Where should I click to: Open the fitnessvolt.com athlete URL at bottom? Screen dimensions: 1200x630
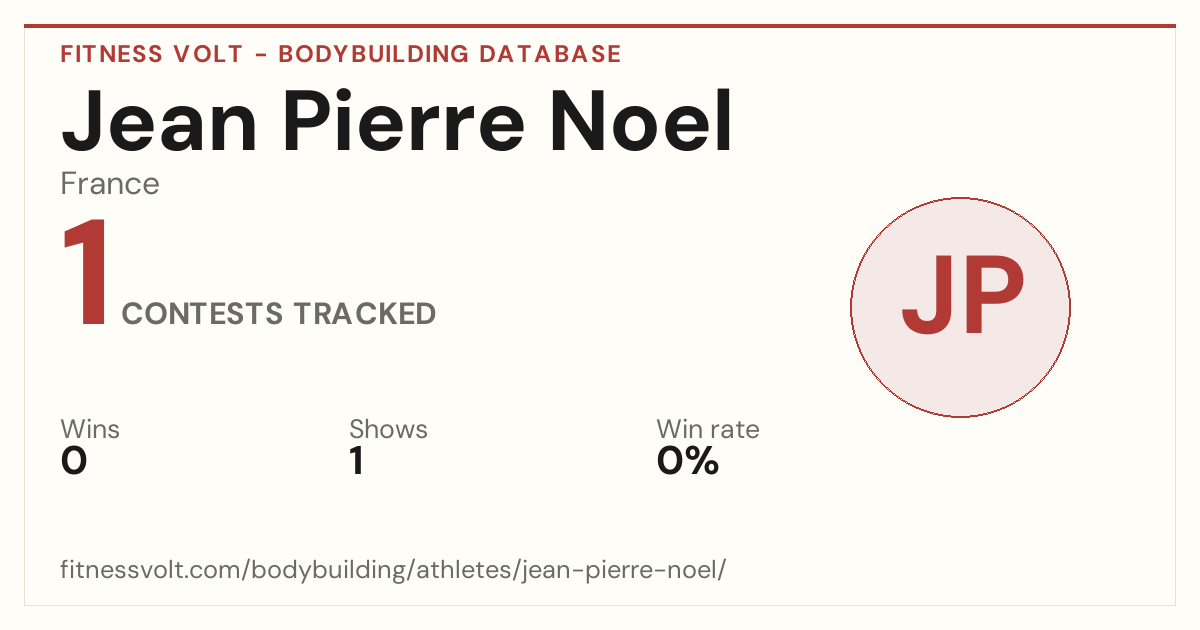click(394, 571)
